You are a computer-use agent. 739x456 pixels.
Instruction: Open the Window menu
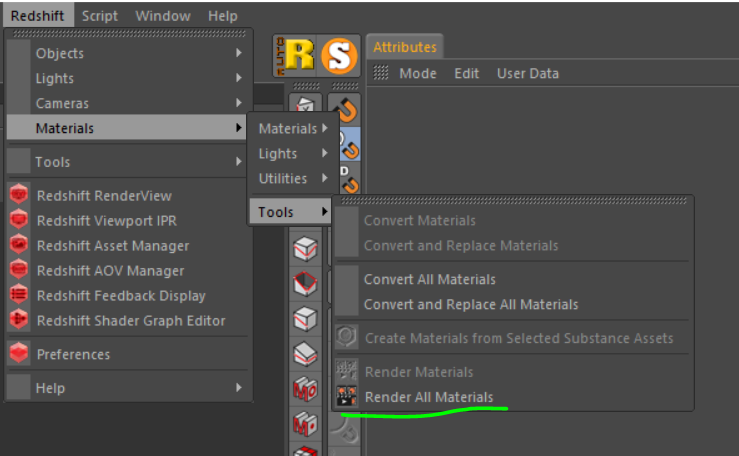(163, 16)
